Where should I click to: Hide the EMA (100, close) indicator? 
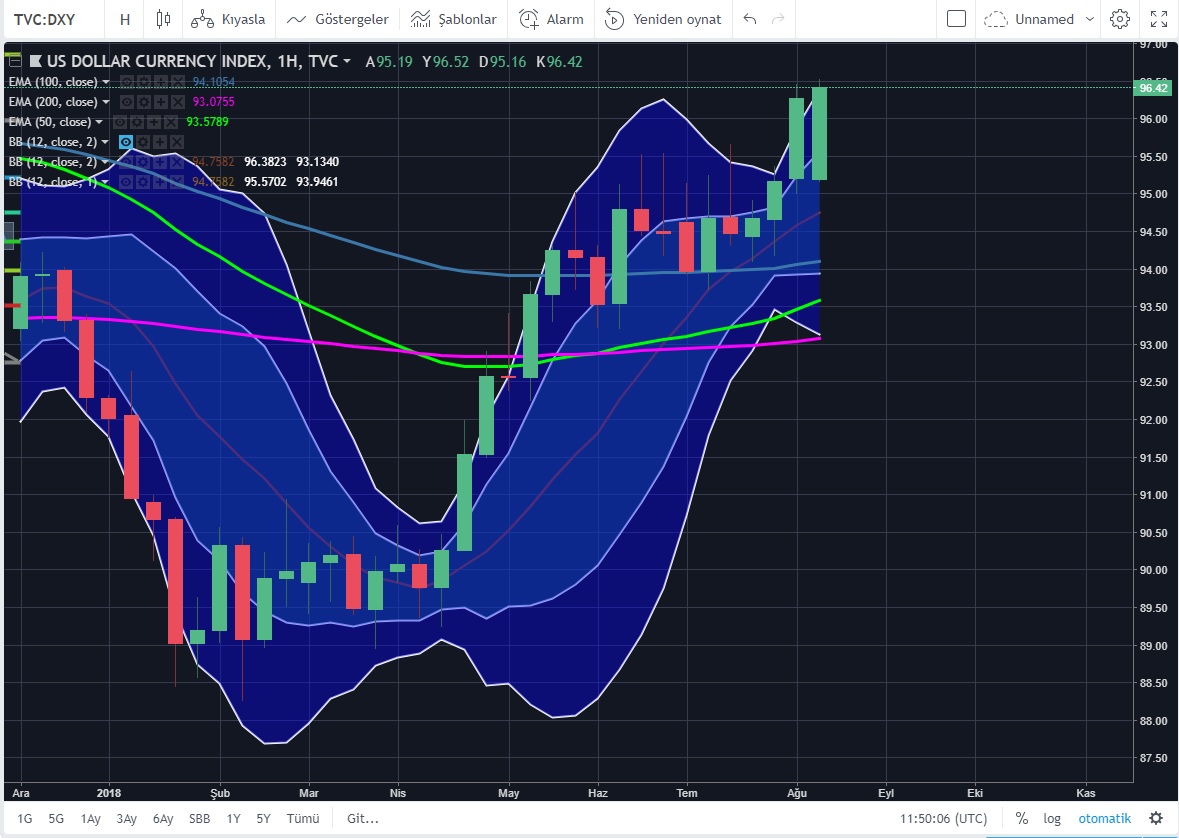(x=127, y=81)
